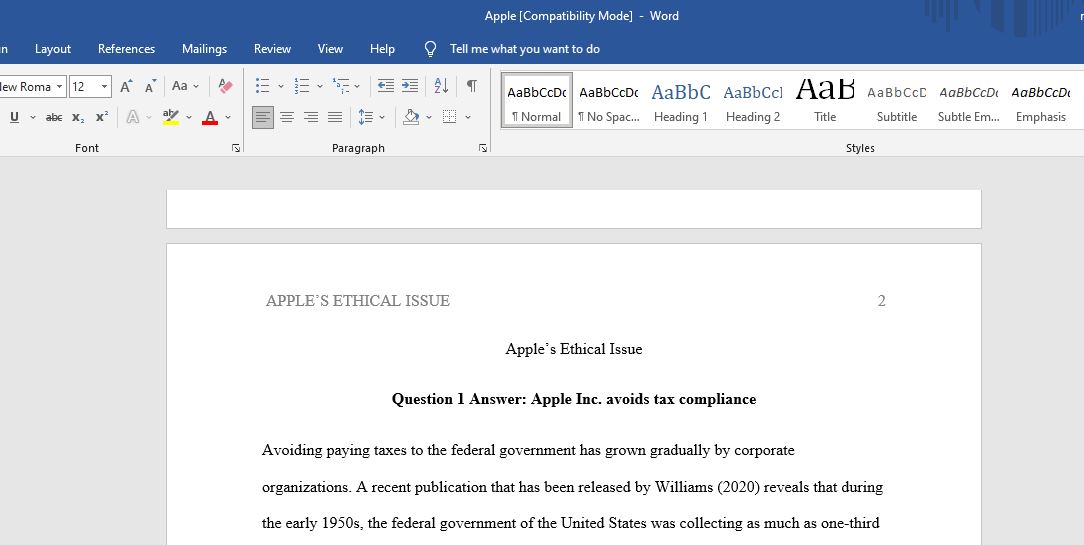The height and width of the screenshot is (545, 1084).
Task: Open line and paragraph spacing
Action: (x=366, y=118)
